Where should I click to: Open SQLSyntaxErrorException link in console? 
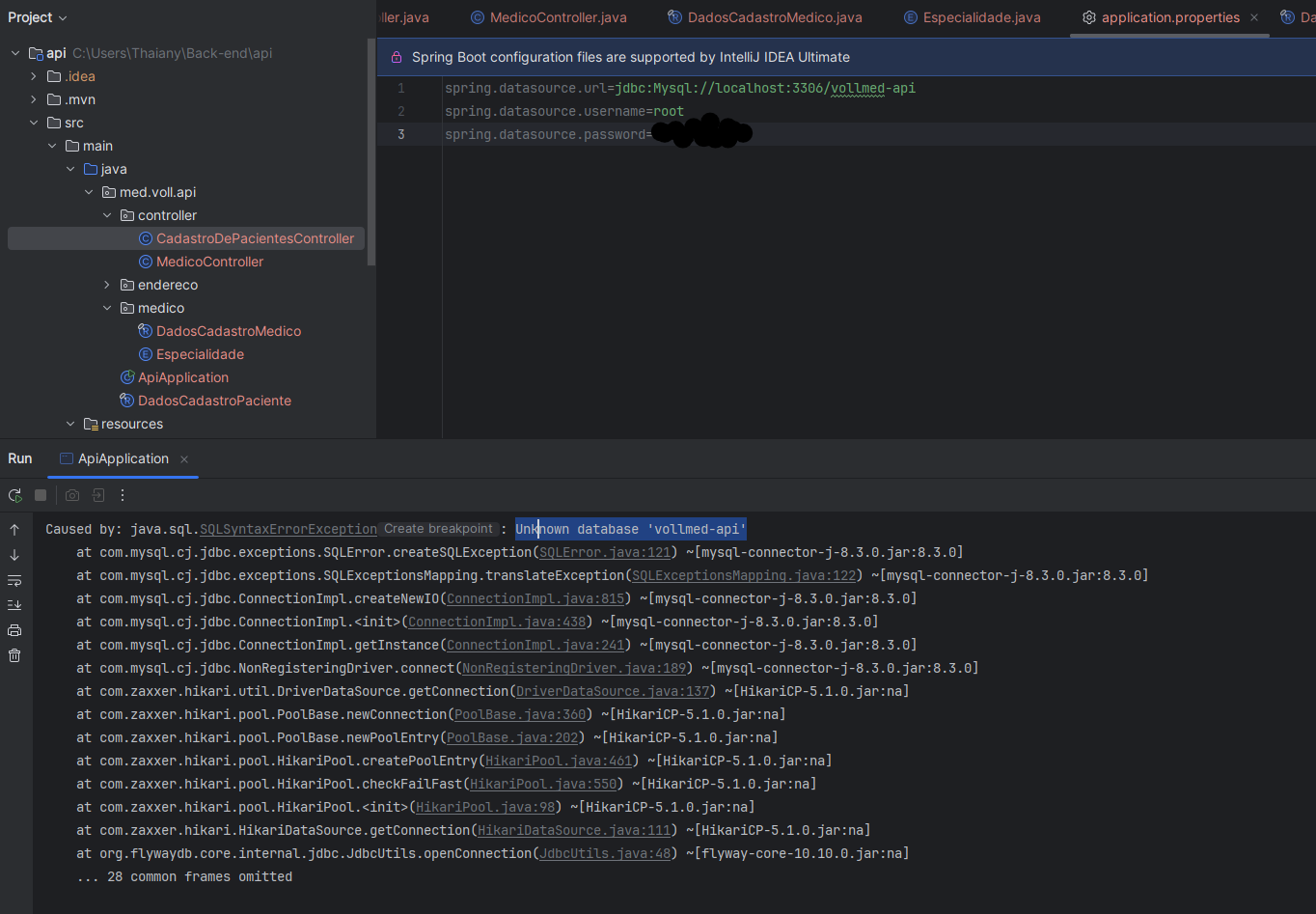(x=288, y=529)
